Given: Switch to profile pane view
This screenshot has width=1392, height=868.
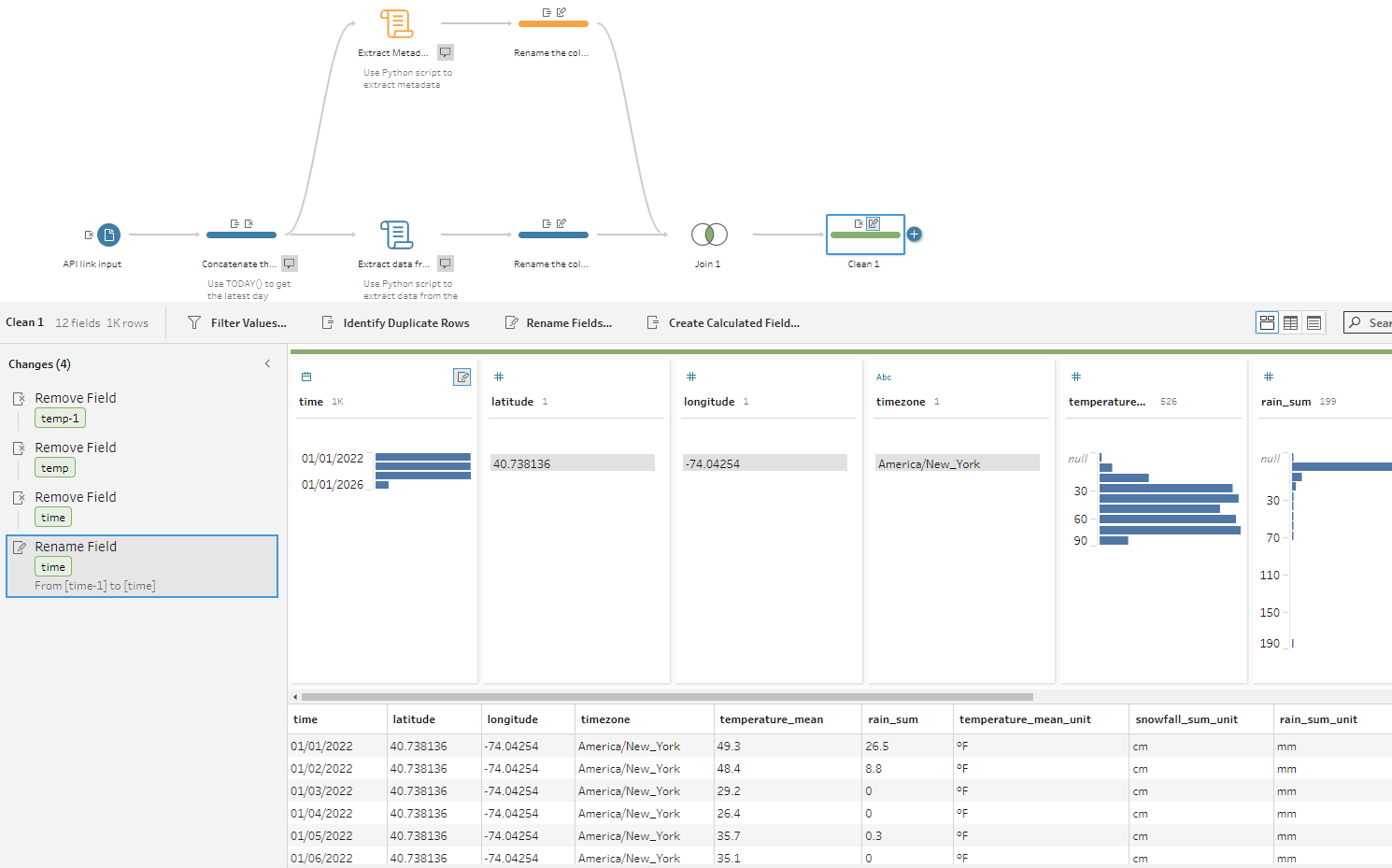Looking at the screenshot, I should (x=1267, y=322).
